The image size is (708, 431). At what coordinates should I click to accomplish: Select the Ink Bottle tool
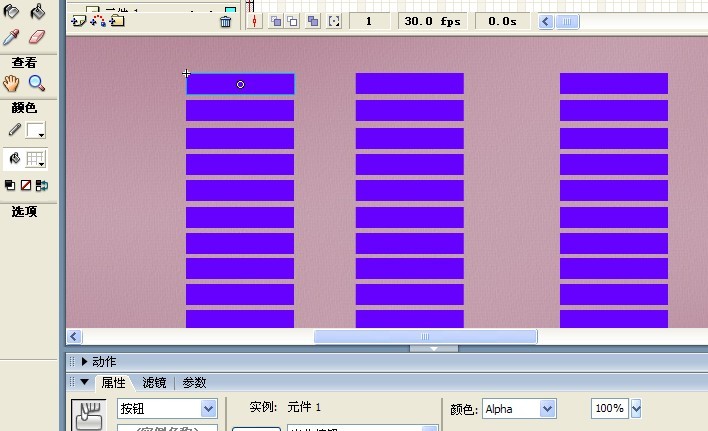13,12
